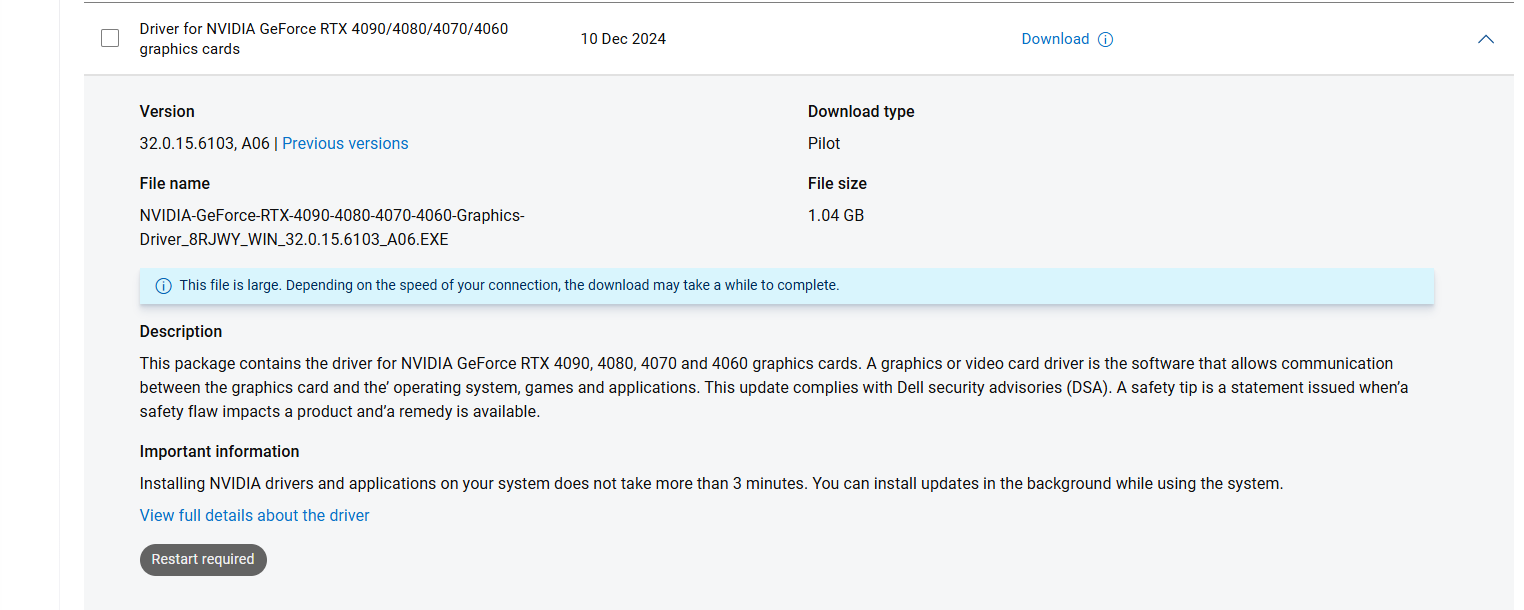
Task: Click the description paragraph about the driver package
Action: (774, 387)
